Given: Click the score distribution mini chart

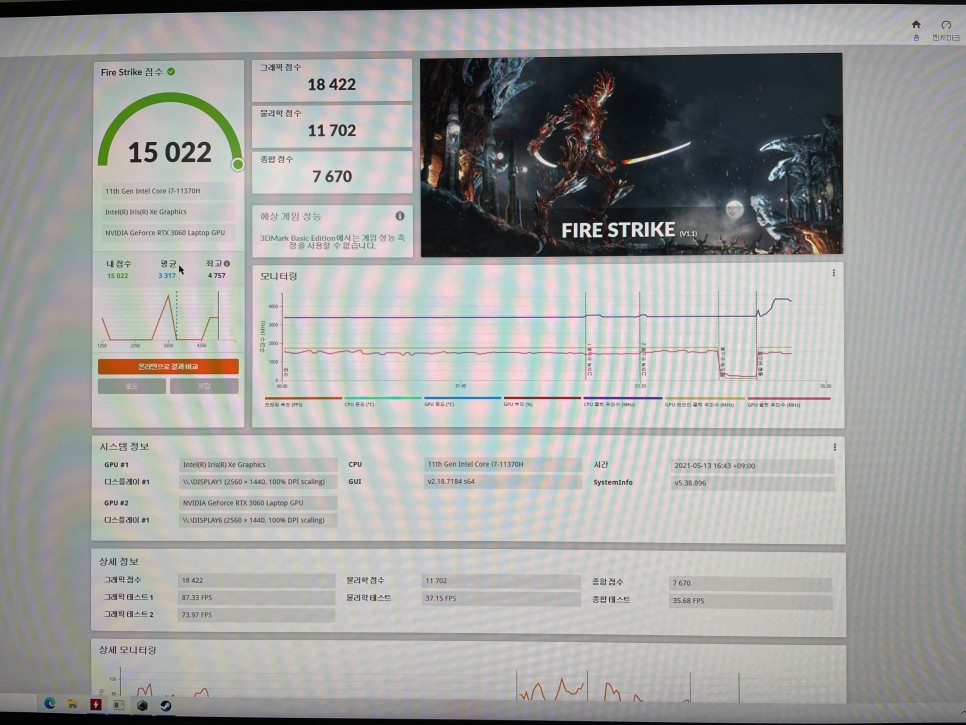Looking at the screenshot, I should click(168, 317).
